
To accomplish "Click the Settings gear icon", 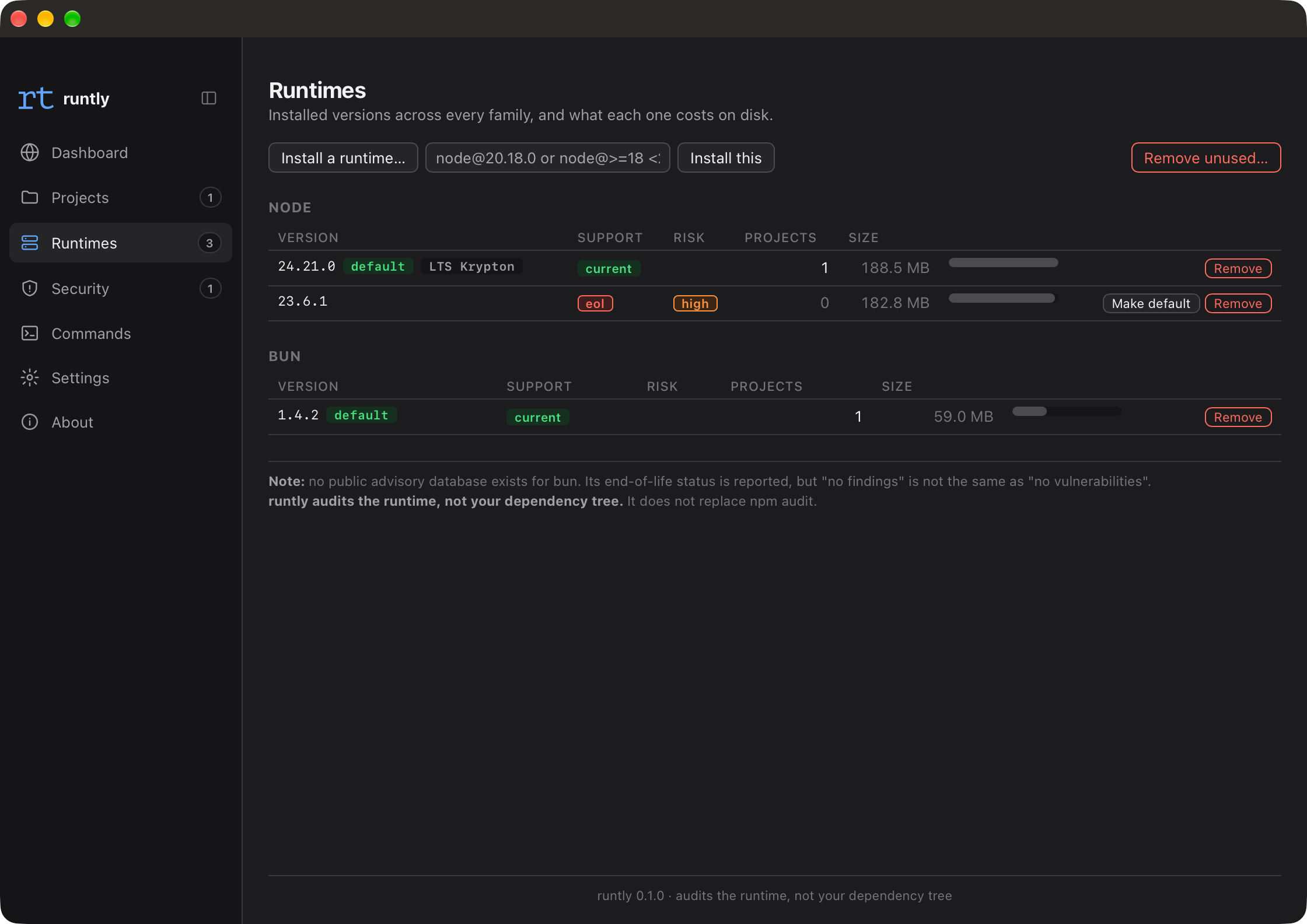I will pyautogui.click(x=30, y=377).
